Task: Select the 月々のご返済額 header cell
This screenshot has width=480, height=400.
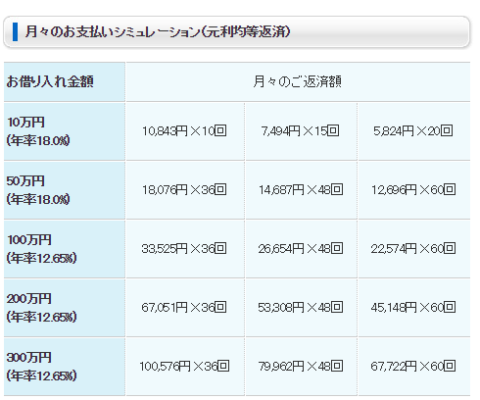Action: tap(298, 82)
